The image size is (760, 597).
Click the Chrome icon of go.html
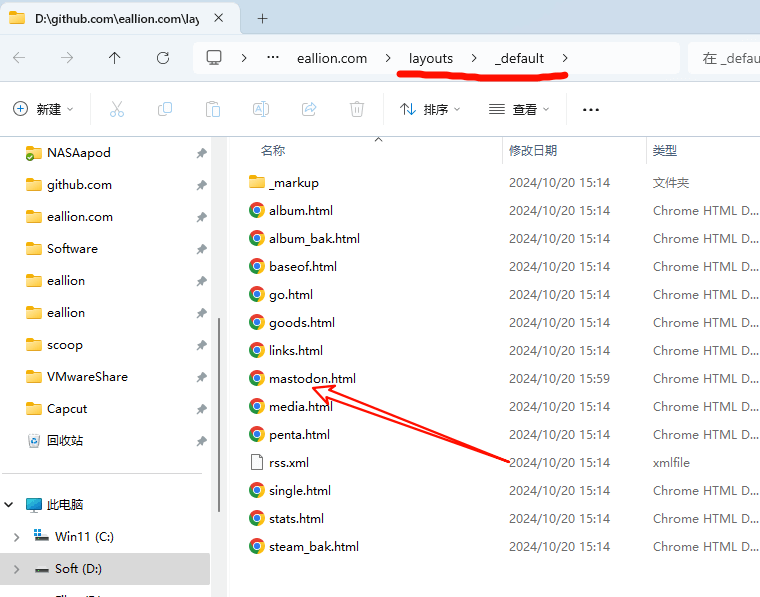pos(256,294)
